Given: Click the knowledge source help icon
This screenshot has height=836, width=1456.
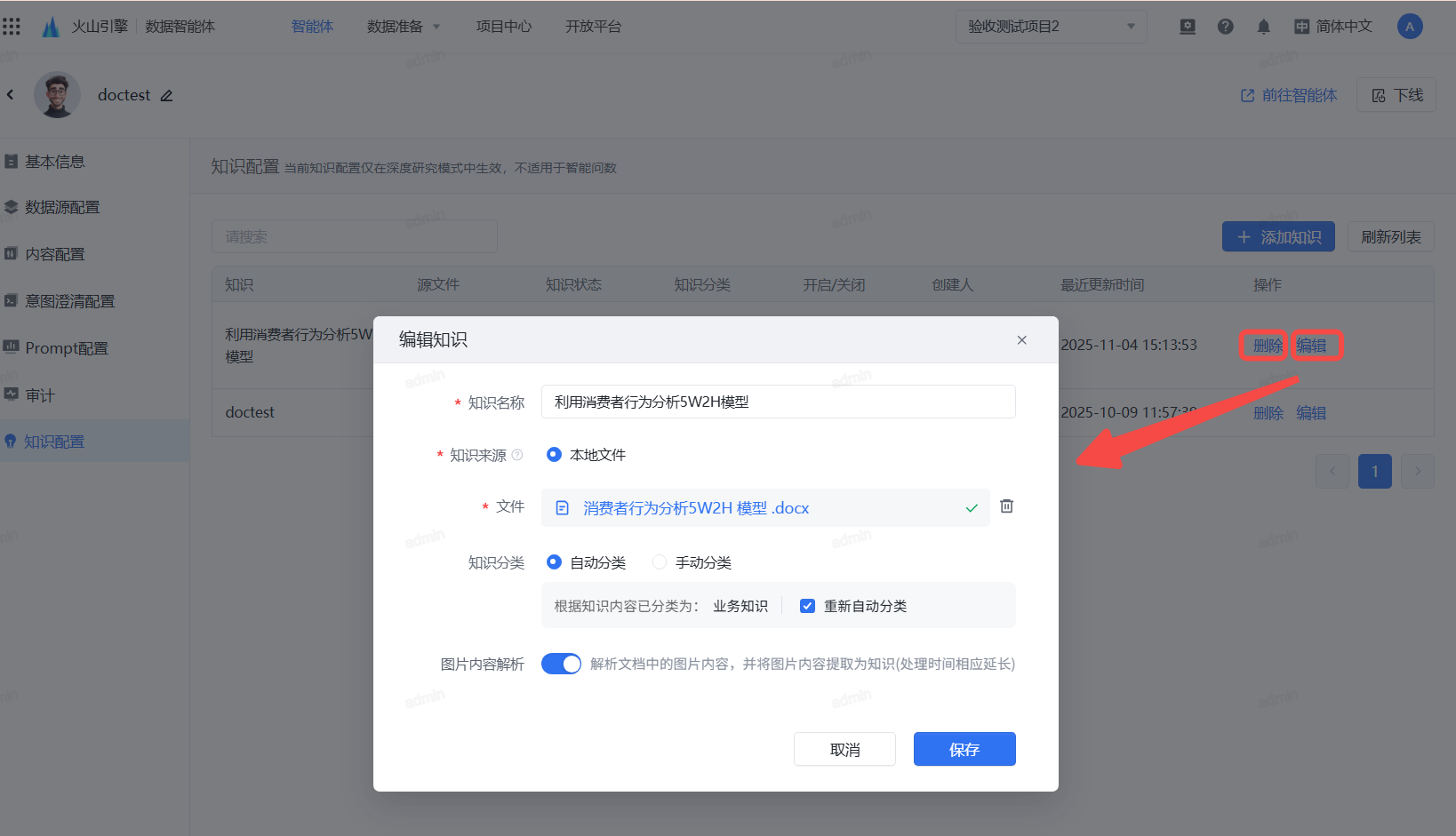Looking at the screenshot, I should [517, 455].
